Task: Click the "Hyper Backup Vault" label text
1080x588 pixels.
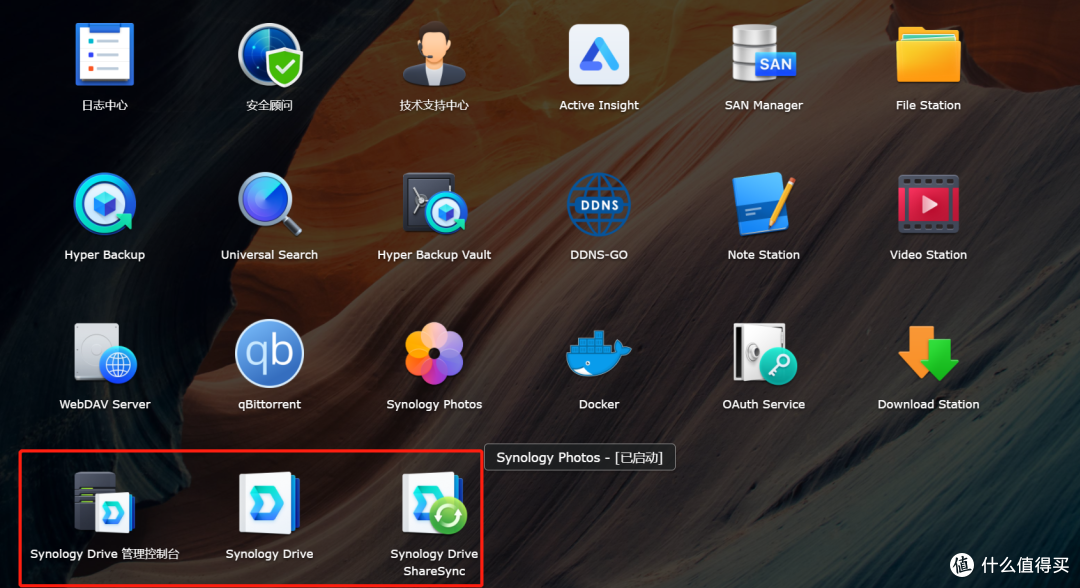Action: pyautogui.click(x=434, y=255)
